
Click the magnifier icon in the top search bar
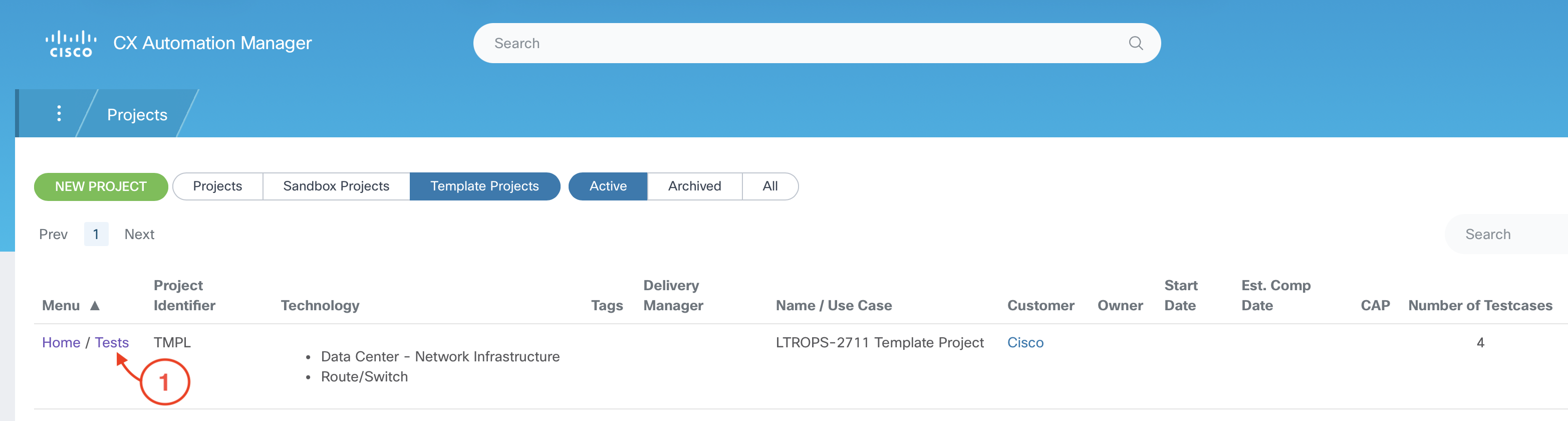coord(1135,43)
